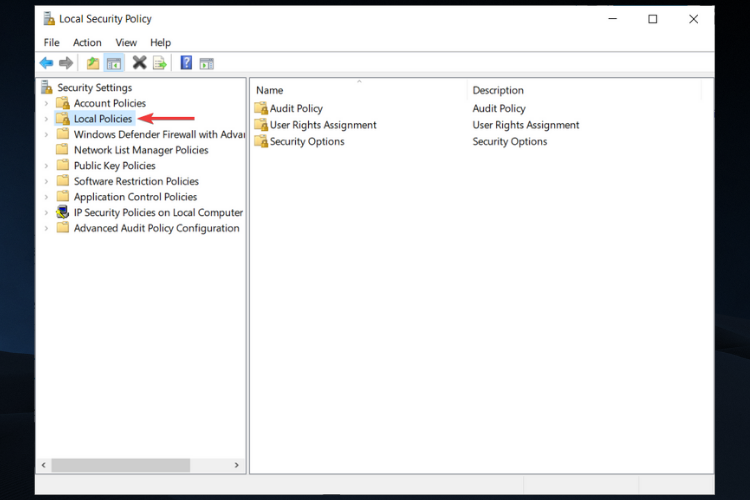Image resolution: width=750 pixels, height=500 pixels.
Task: Select Security Settings tree label
Action: 95,88
